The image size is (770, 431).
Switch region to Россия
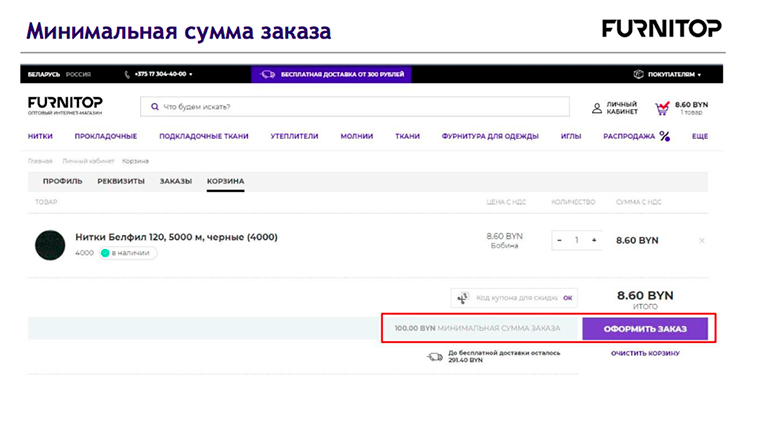pyautogui.click(x=78, y=74)
